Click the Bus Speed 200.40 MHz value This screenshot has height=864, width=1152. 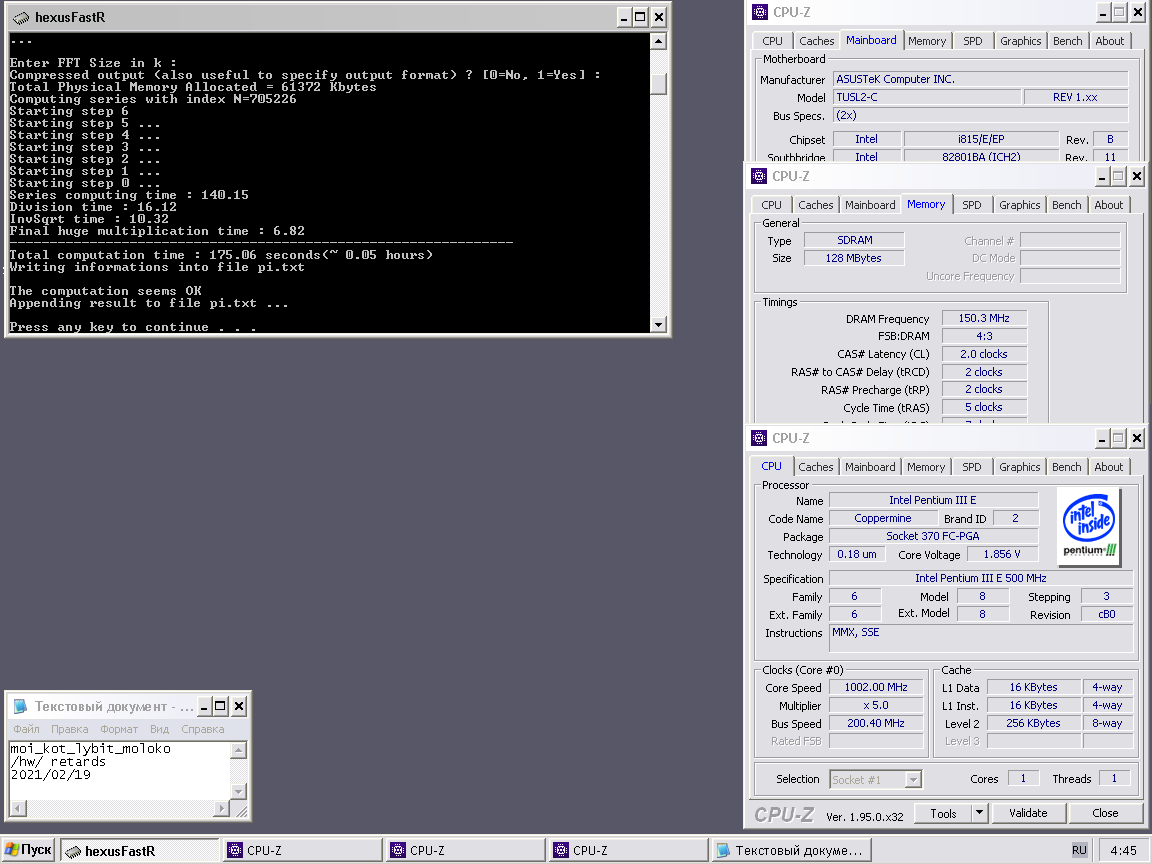coord(876,723)
